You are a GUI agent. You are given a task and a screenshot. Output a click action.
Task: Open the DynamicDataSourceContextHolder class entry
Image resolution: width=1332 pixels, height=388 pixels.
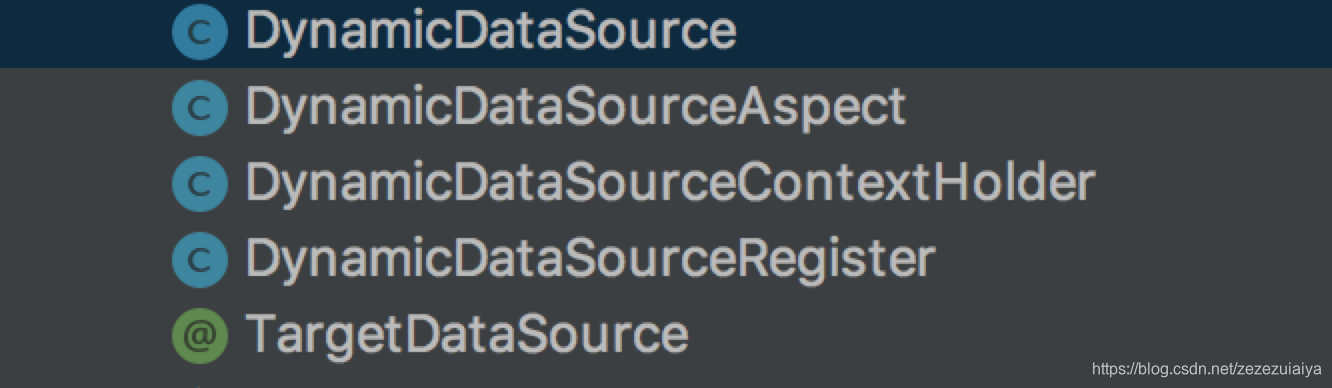click(x=670, y=183)
